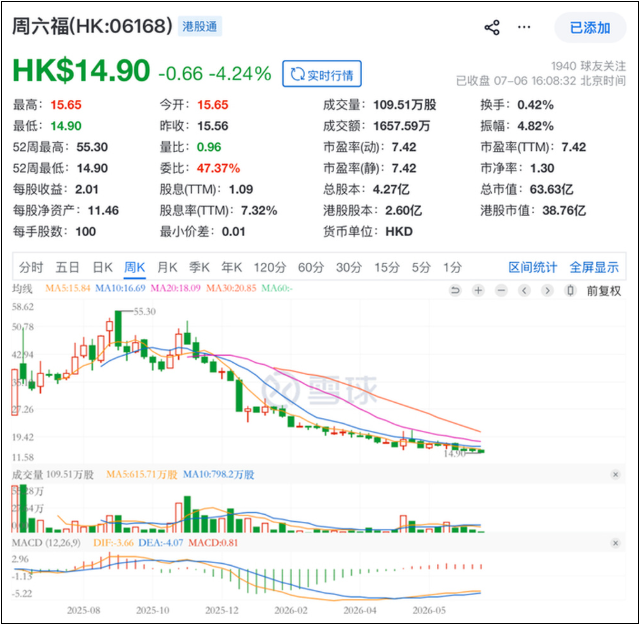Click the HK$14.90 current price

pos(81,71)
